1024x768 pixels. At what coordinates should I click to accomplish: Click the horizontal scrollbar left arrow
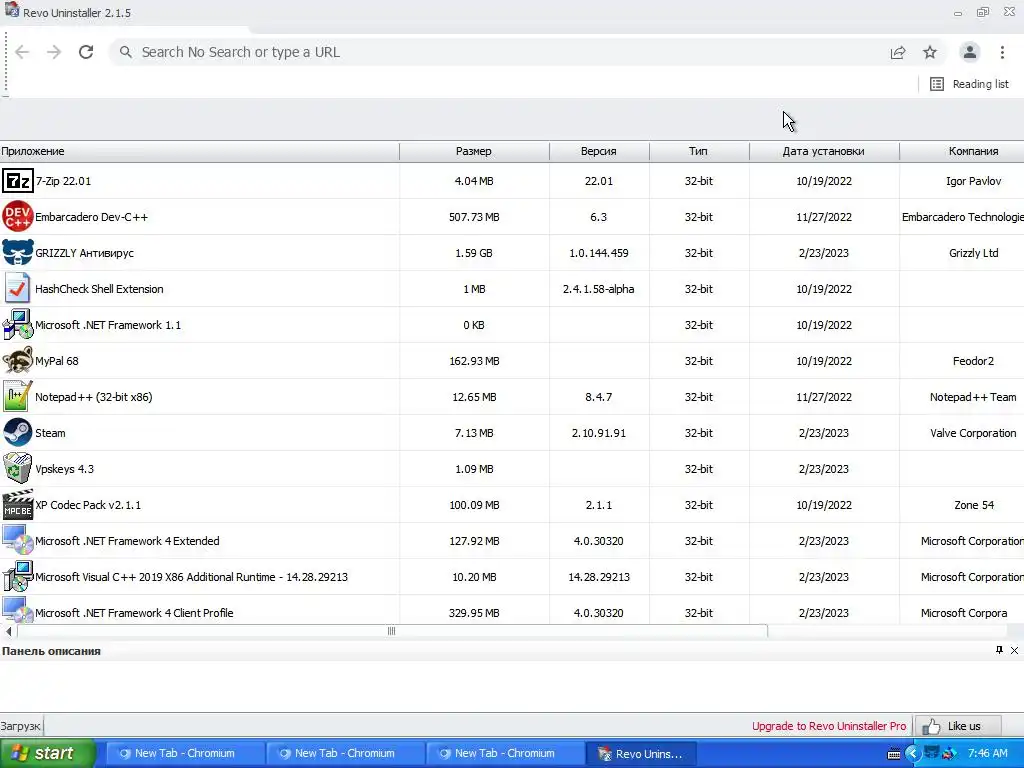coord(8,631)
